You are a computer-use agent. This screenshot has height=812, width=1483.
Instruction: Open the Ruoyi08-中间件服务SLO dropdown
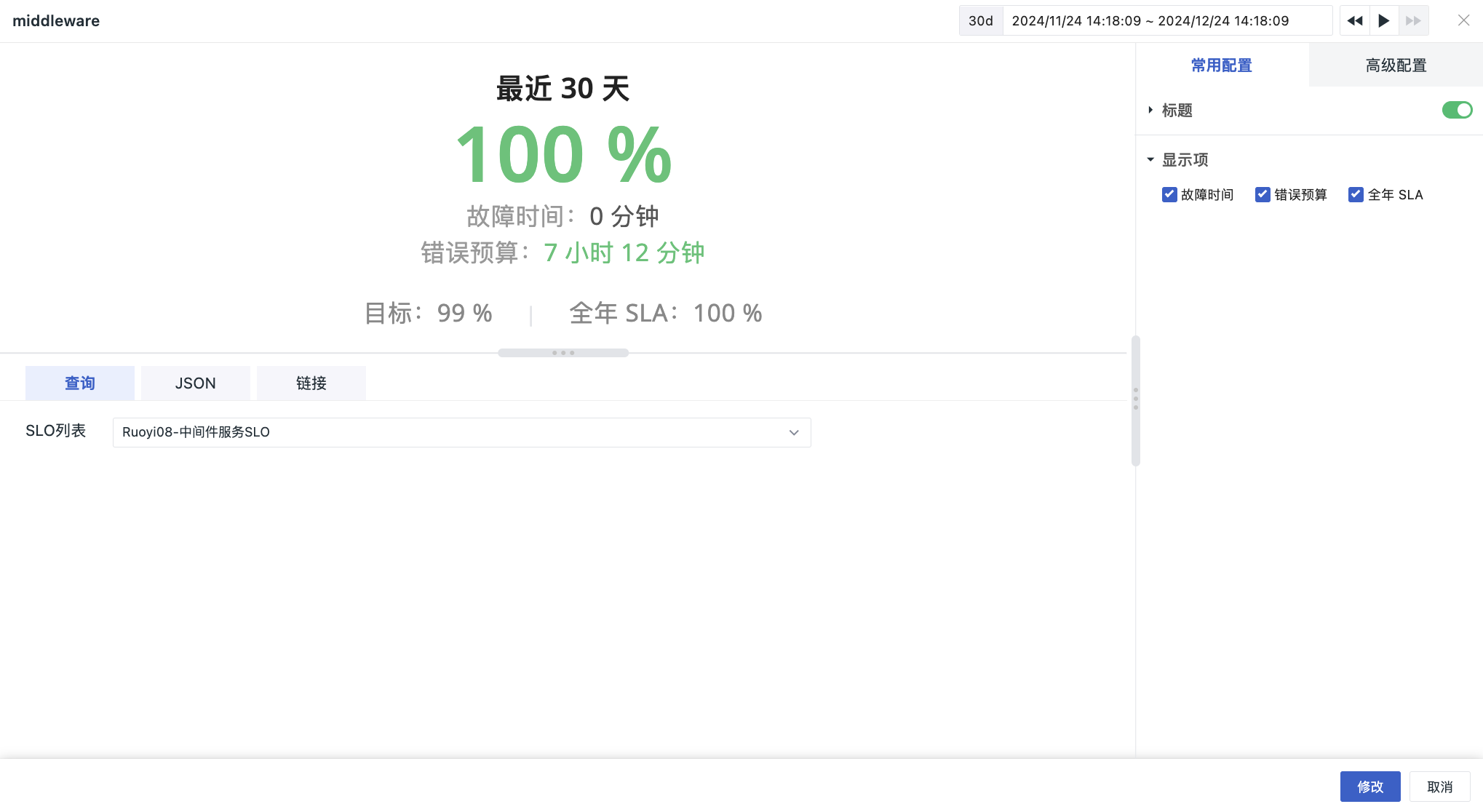461,432
